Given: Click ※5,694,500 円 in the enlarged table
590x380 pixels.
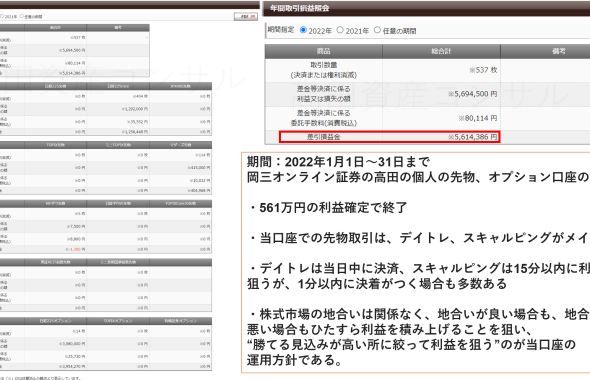Looking at the screenshot, I should click(x=473, y=94).
